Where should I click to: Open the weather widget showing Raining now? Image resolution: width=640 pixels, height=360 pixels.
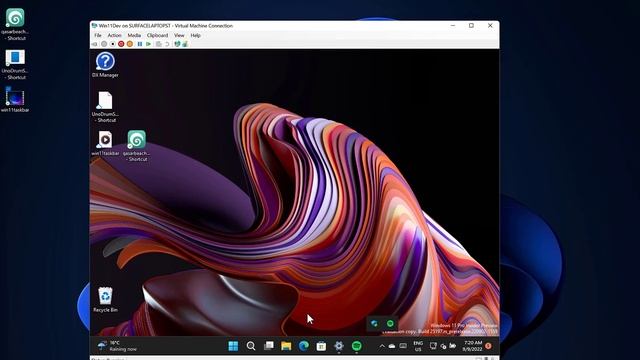coord(118,346)
